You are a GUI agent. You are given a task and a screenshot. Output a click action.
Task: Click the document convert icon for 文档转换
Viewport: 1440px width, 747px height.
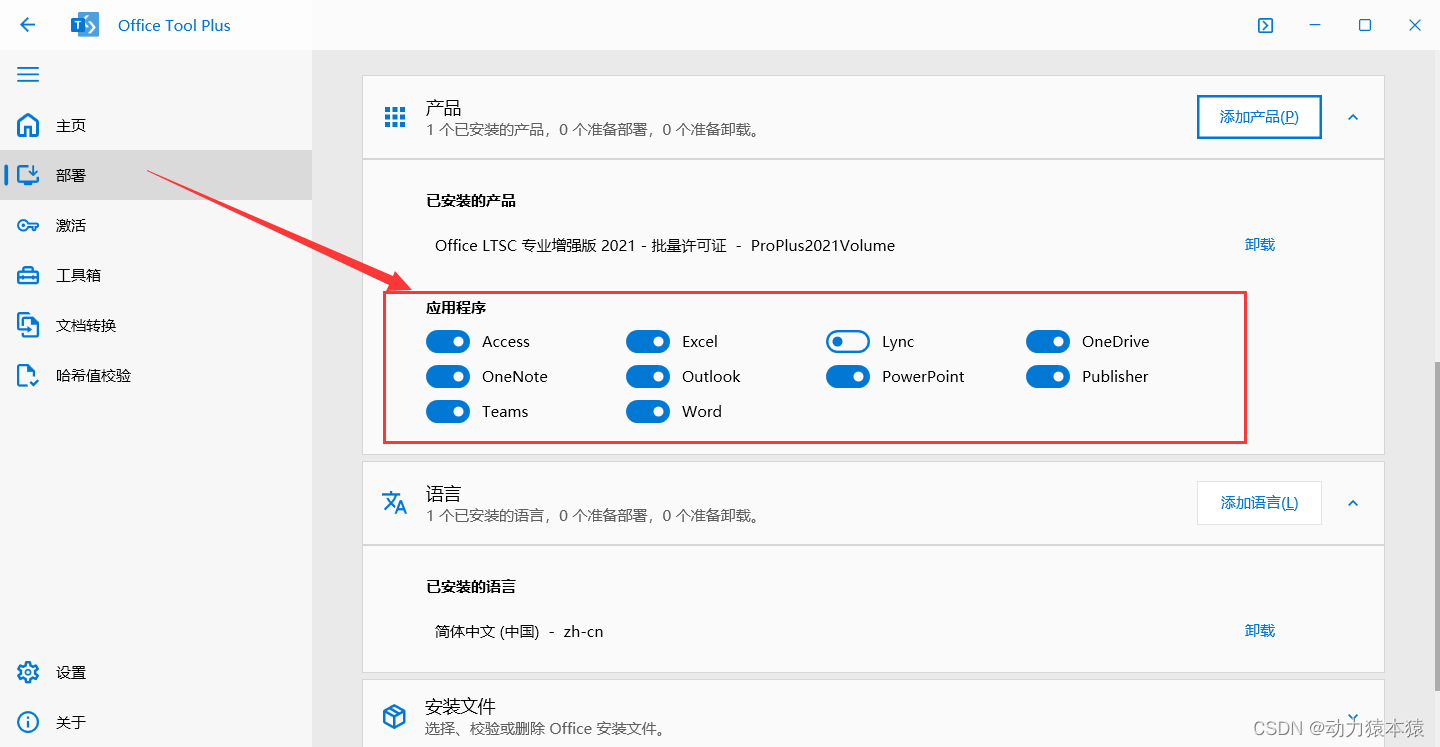pos(28,325)
